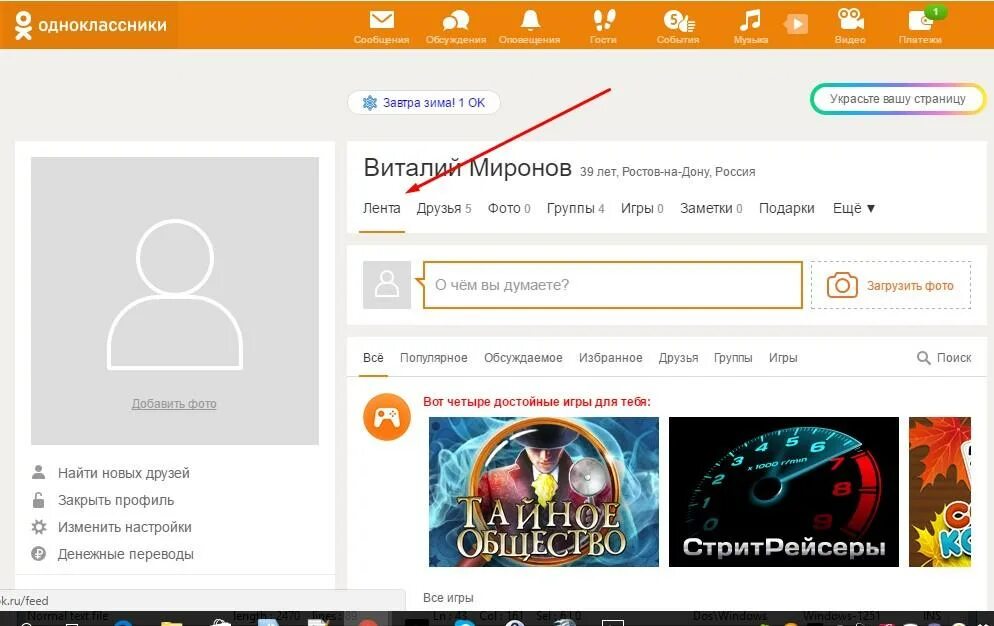Viewport: 994px width, 626px height.
Task: Open Денежные переводы link
Action: tap(126, 554)
